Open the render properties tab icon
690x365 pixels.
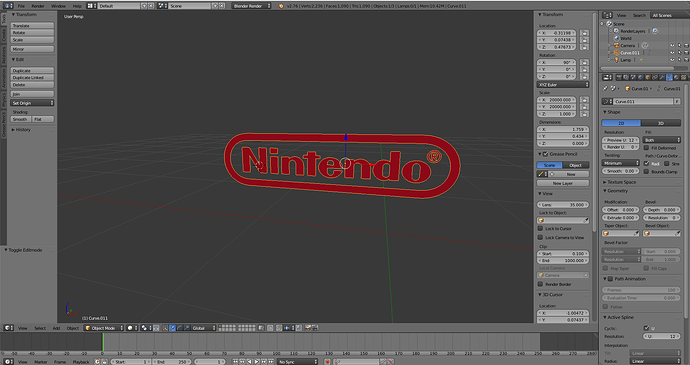click(x=619, y=77)
